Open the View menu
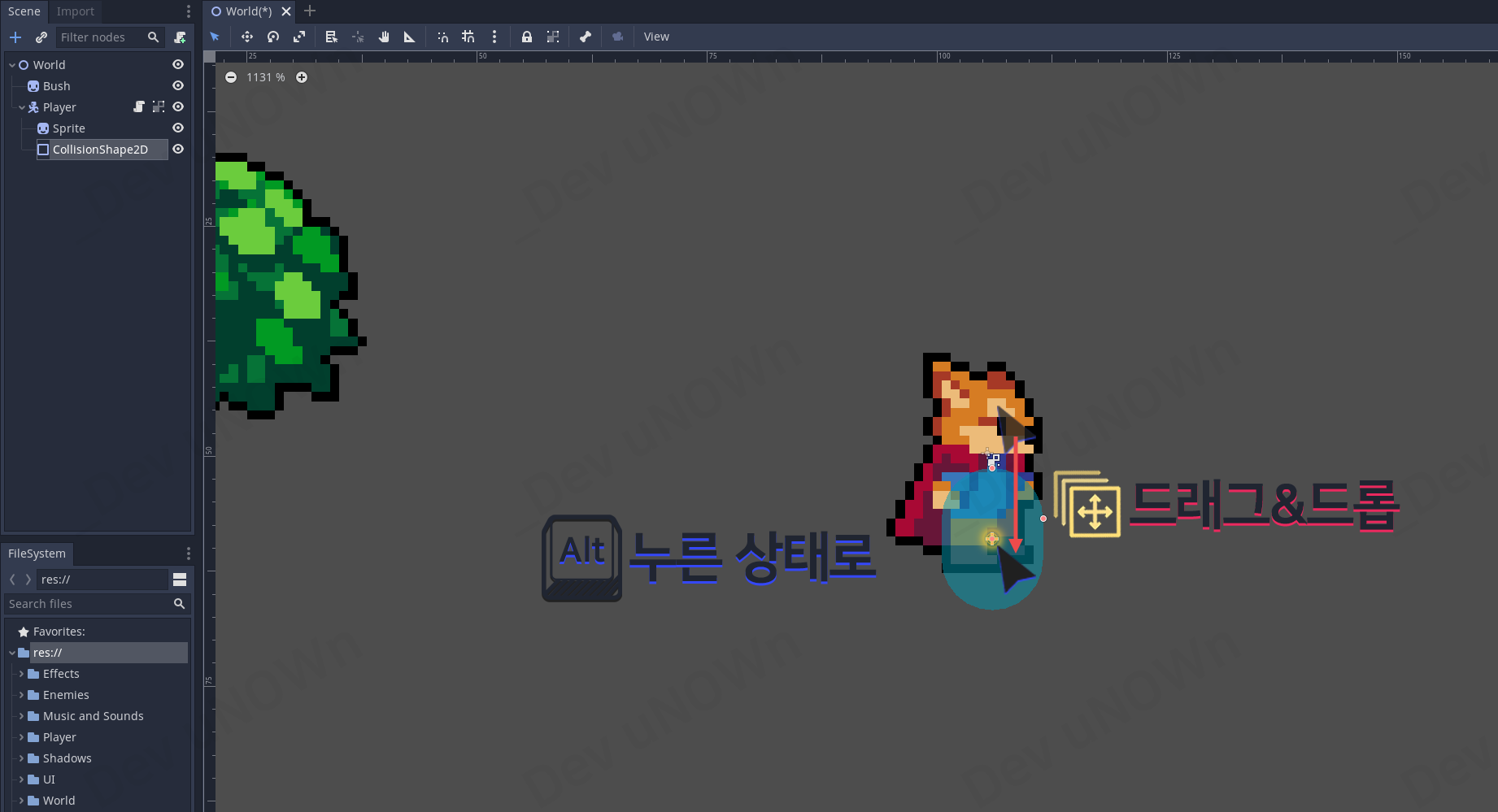Image resolution: width=1498 pixels, height=812 pixels. click(656, 37)
